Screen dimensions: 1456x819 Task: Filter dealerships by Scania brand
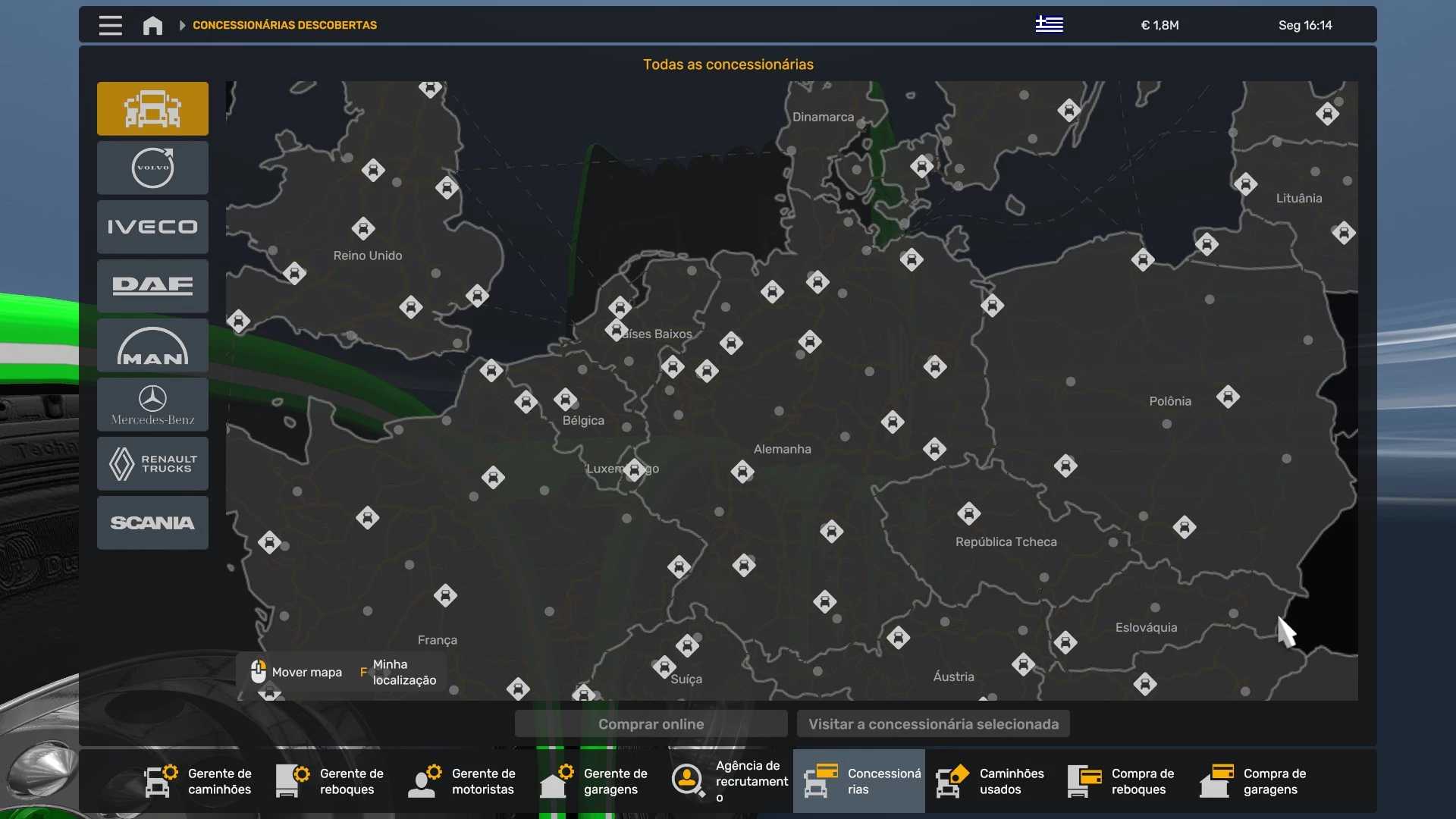152,522
